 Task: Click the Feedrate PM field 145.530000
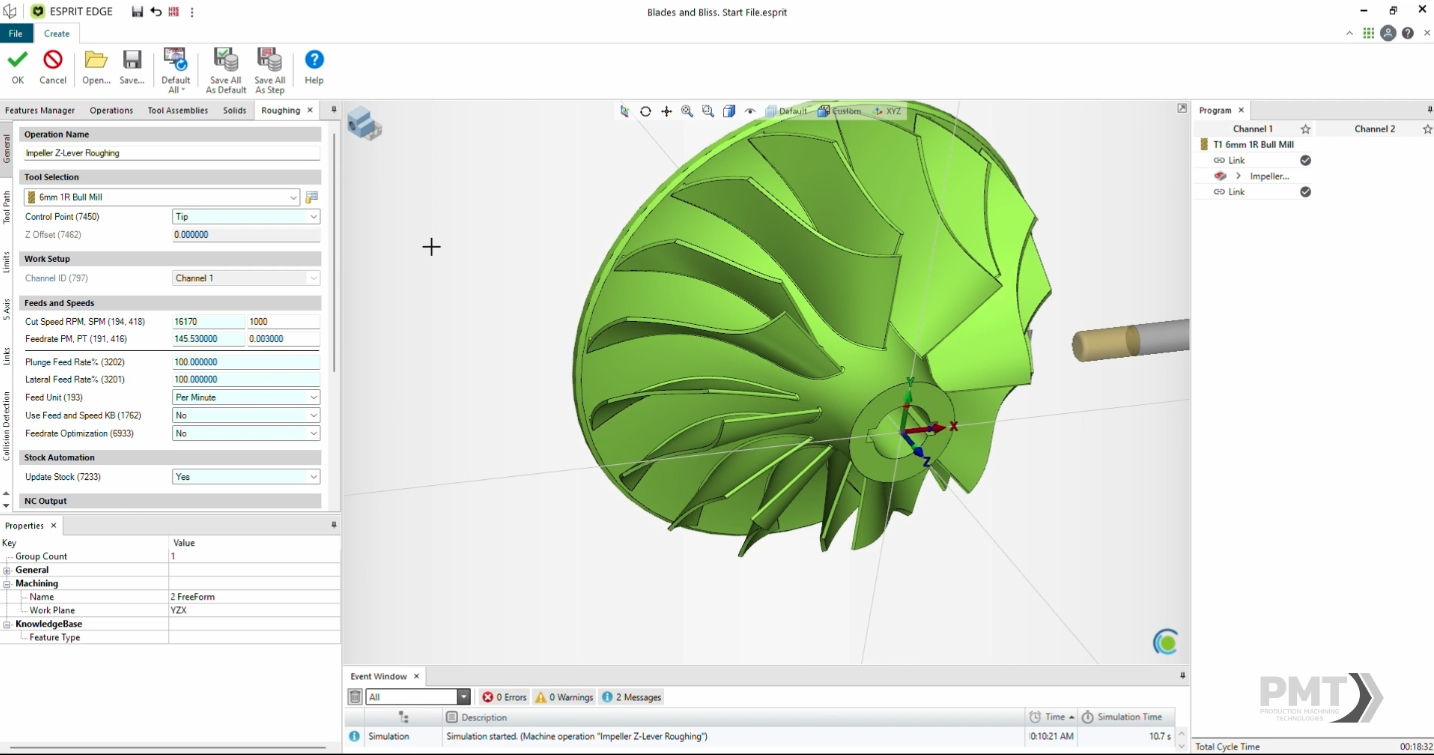pyautogui.click(x=208, y=339)
